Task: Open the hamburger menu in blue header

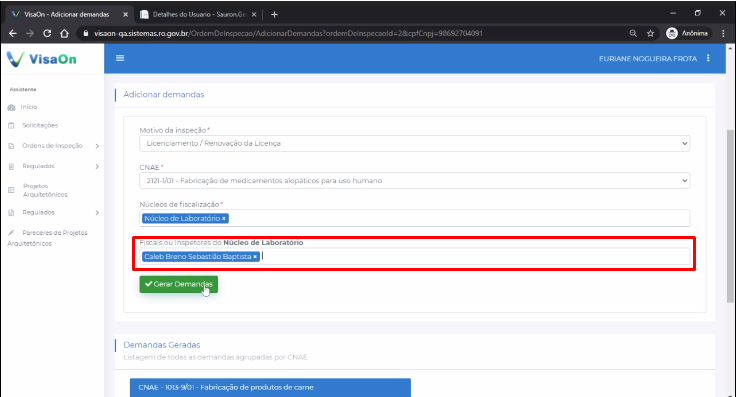Action: click(x=120, y=58)
